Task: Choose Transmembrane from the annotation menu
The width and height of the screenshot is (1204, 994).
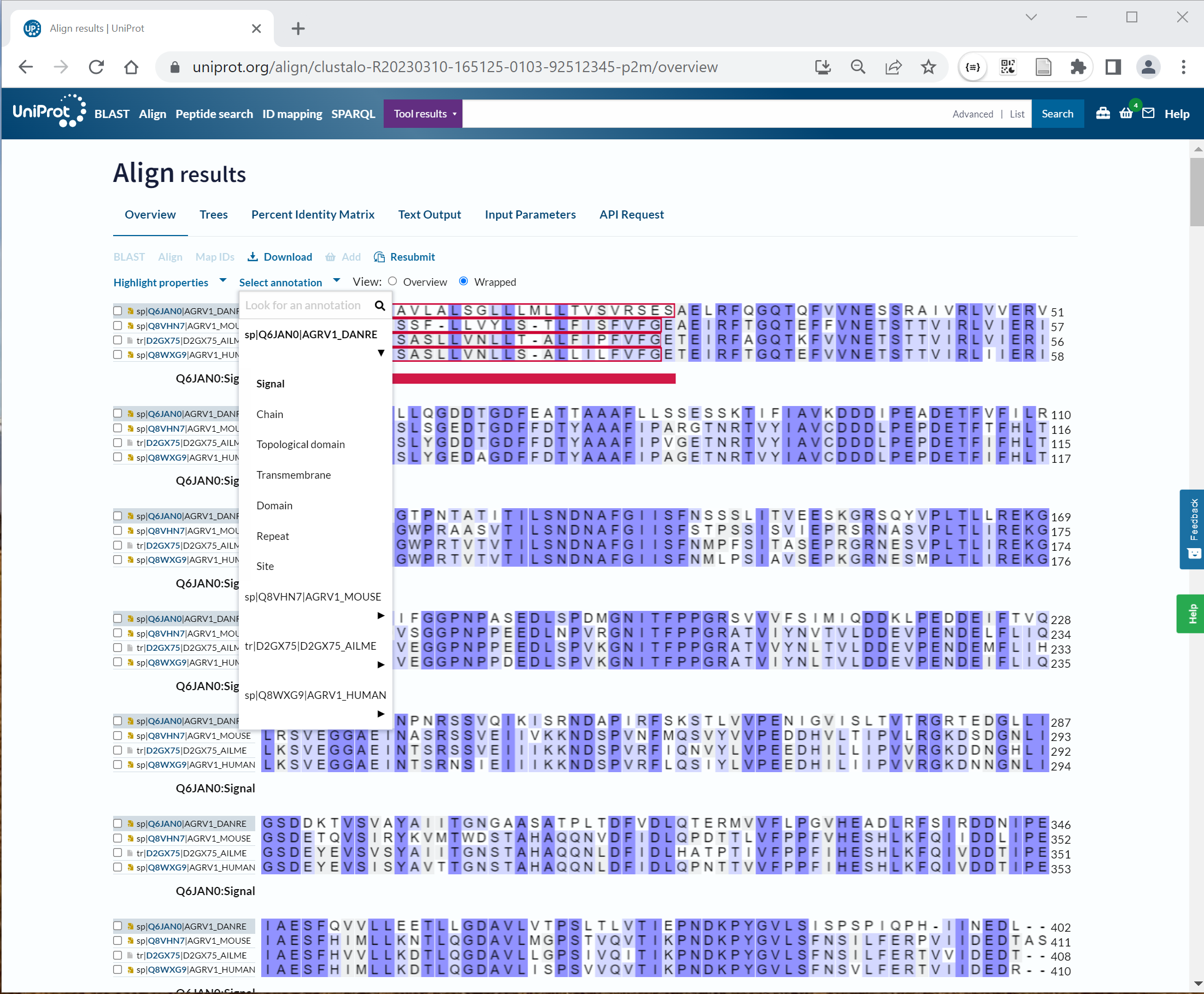Action: click(x=293, y=475)
